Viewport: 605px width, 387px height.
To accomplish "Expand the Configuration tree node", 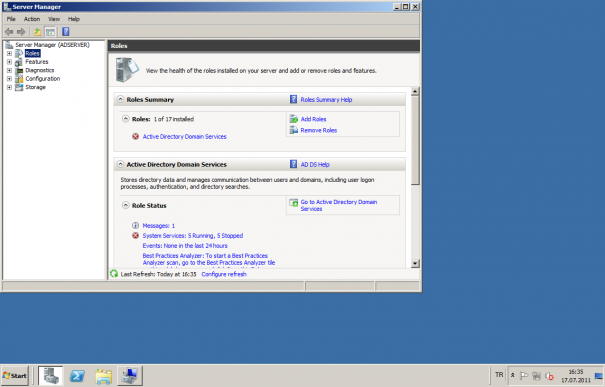I will pyautogui.click(x=9, y=79).
